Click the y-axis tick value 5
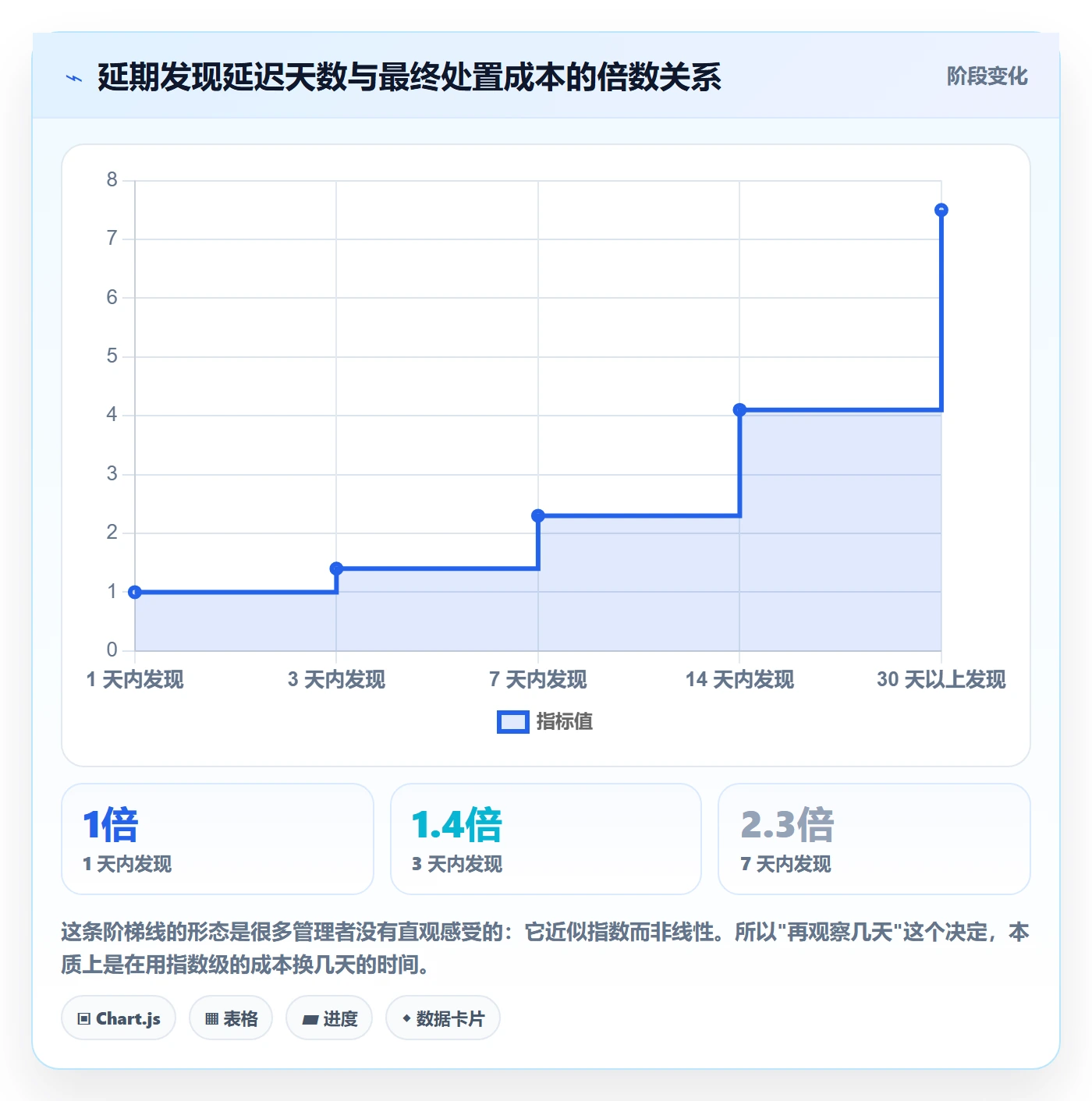The width and height of the screenshot is (1092, 1101). click(112, 356)
